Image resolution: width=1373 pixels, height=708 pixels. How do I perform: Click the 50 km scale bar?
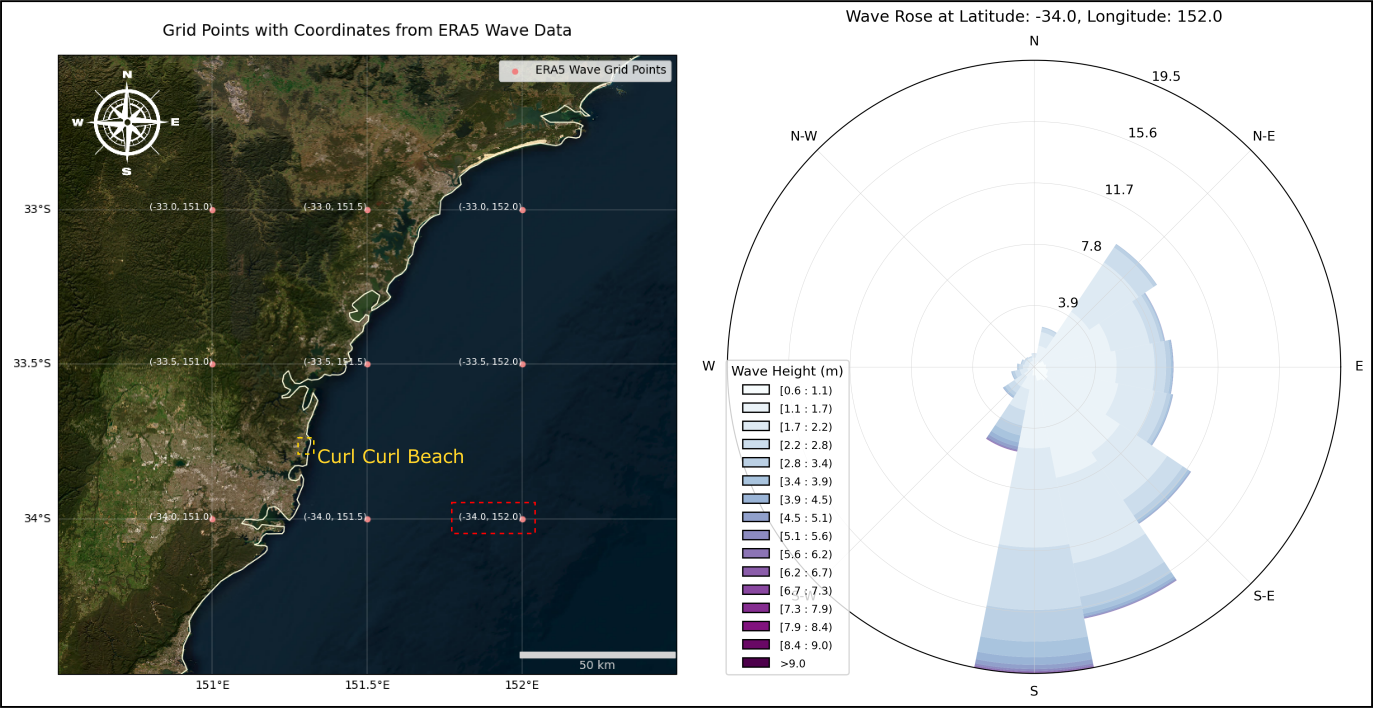click(x=597, y=655)
